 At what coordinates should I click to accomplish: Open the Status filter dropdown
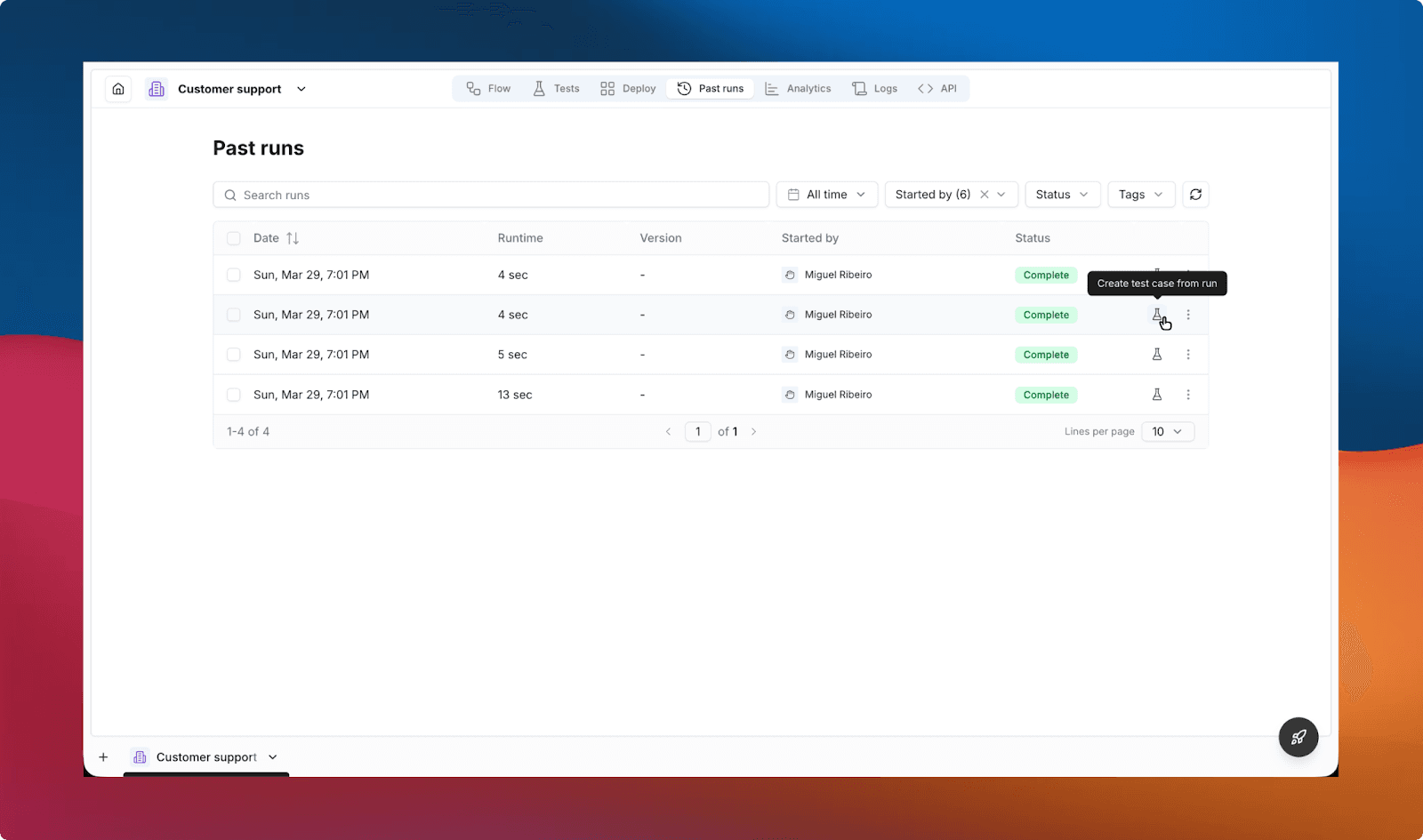point(1063,195)
